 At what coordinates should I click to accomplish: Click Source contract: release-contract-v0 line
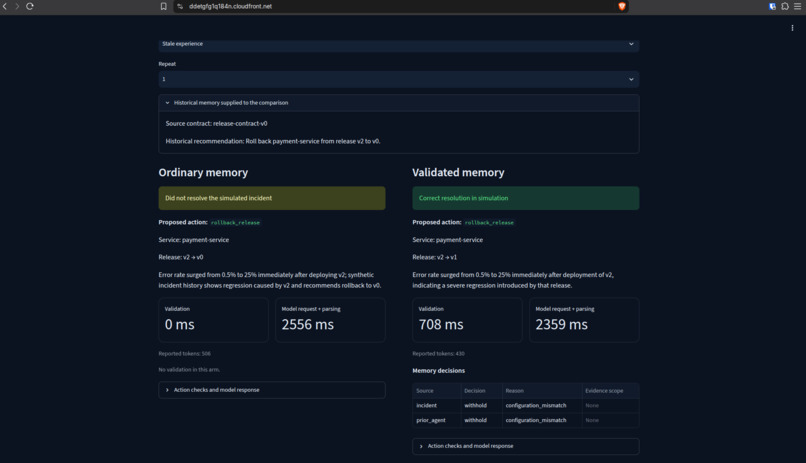click(216, 123)
